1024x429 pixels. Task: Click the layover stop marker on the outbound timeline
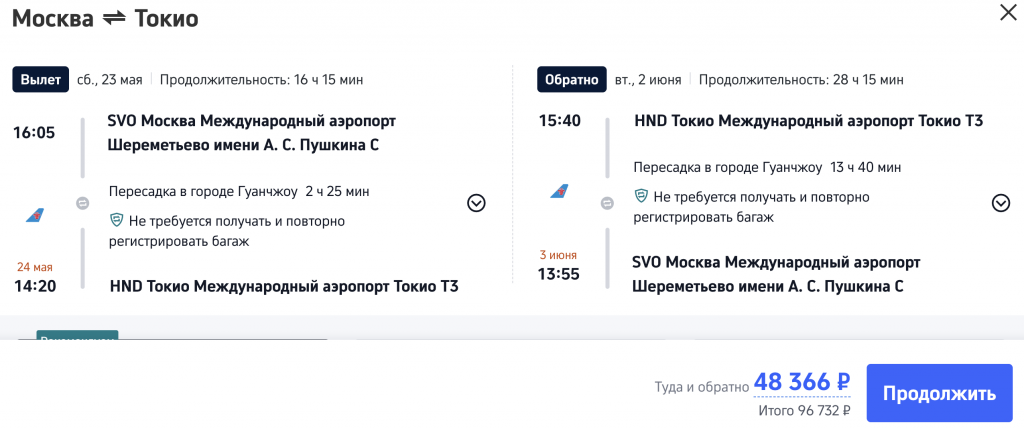(83, 203)
